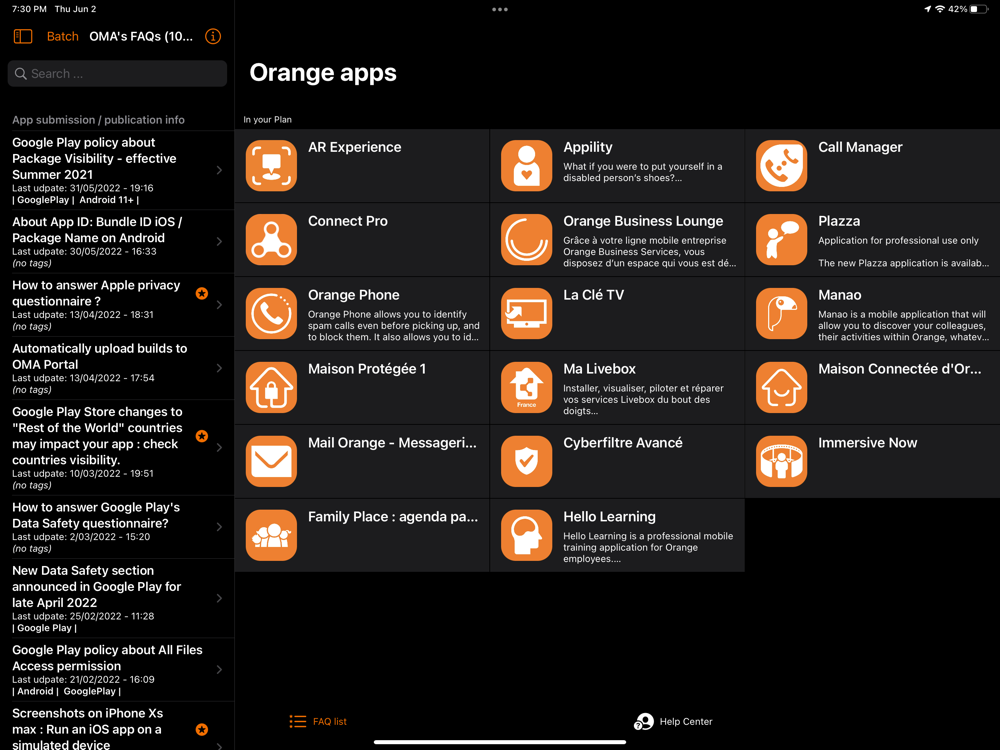Expand chevron for All Files Access permission FAQ

(x=219, y=670)
